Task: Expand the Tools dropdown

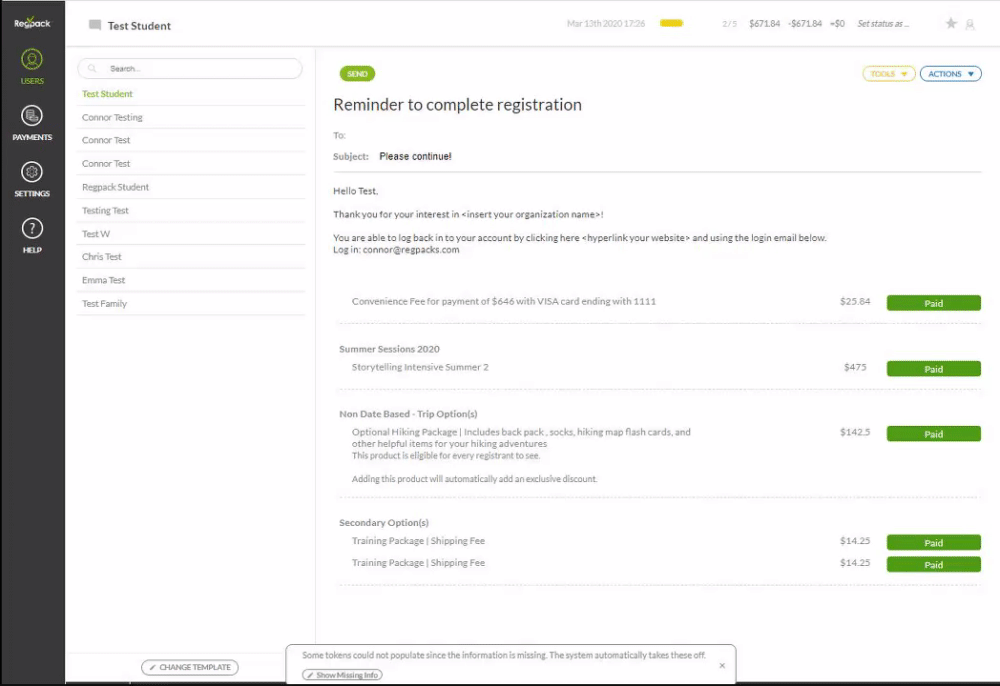Action: pos(888,74)
